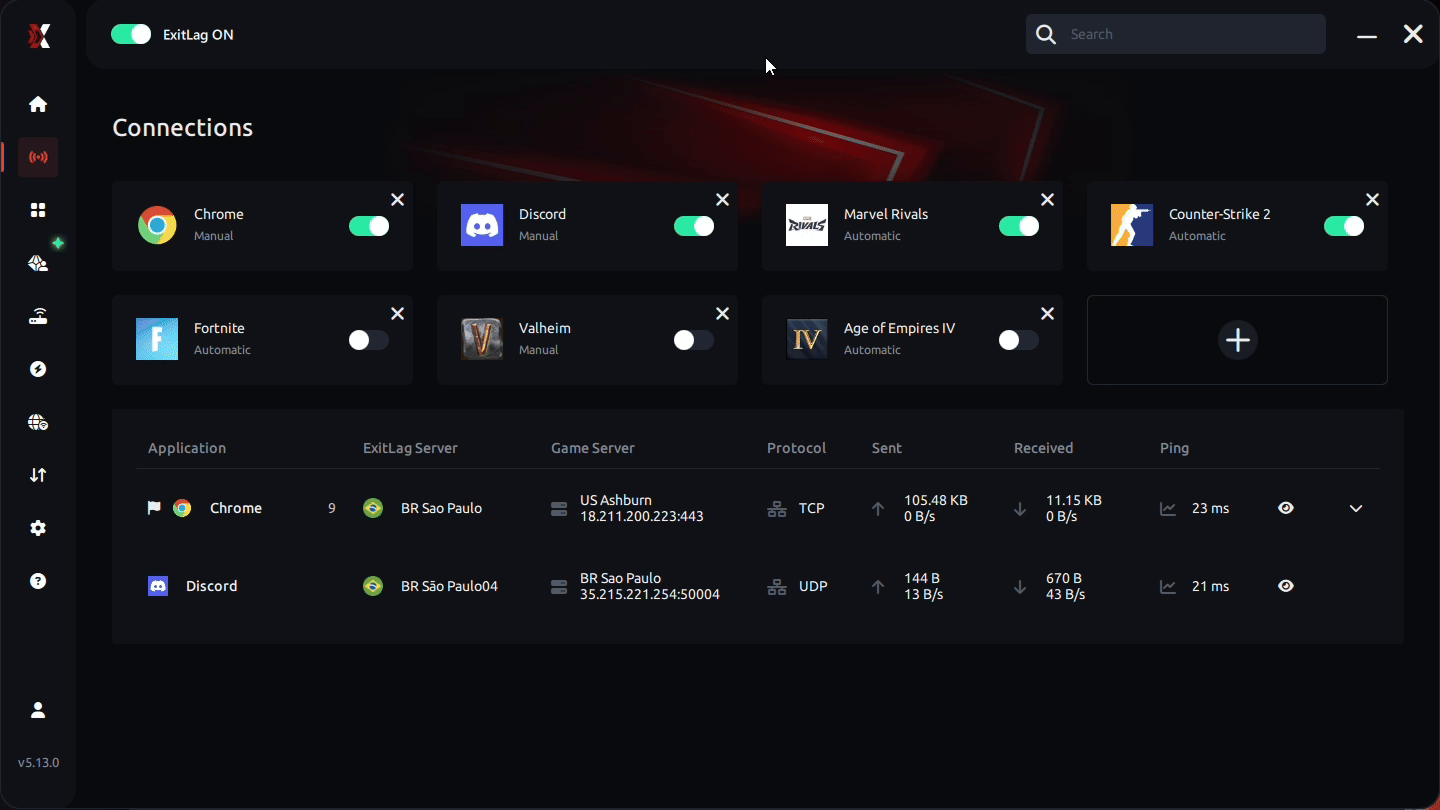Click the up-down arrows icon in sidebar

coord(38,475)
